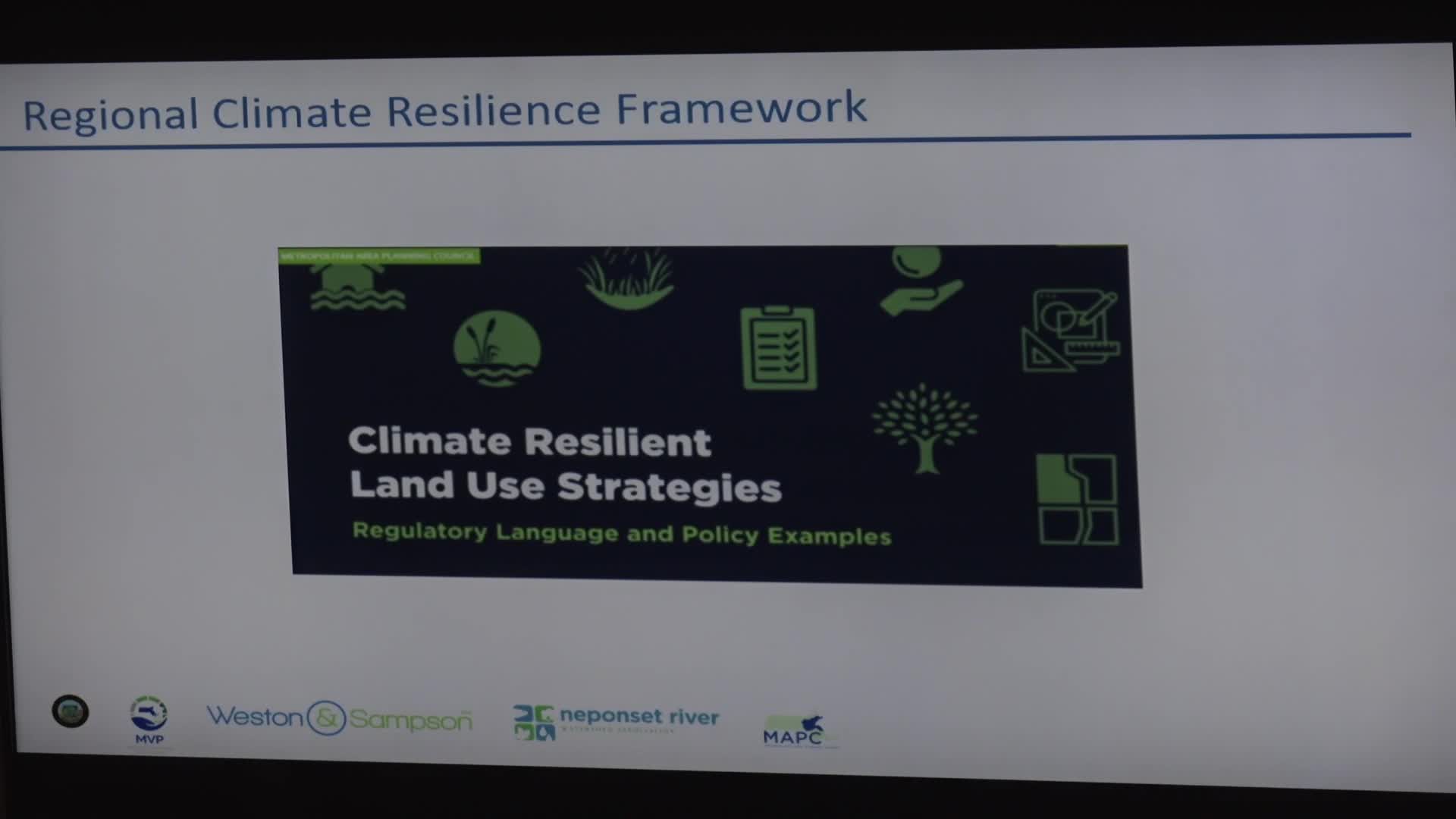Viewport: 1456px width, 819px height.
Task: Select the parcel map squares icon
Action: tap(1077, 499)
